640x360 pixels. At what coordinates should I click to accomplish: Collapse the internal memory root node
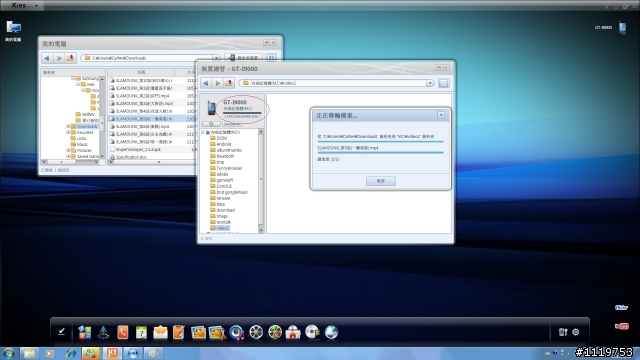click(x=203, y=132)
